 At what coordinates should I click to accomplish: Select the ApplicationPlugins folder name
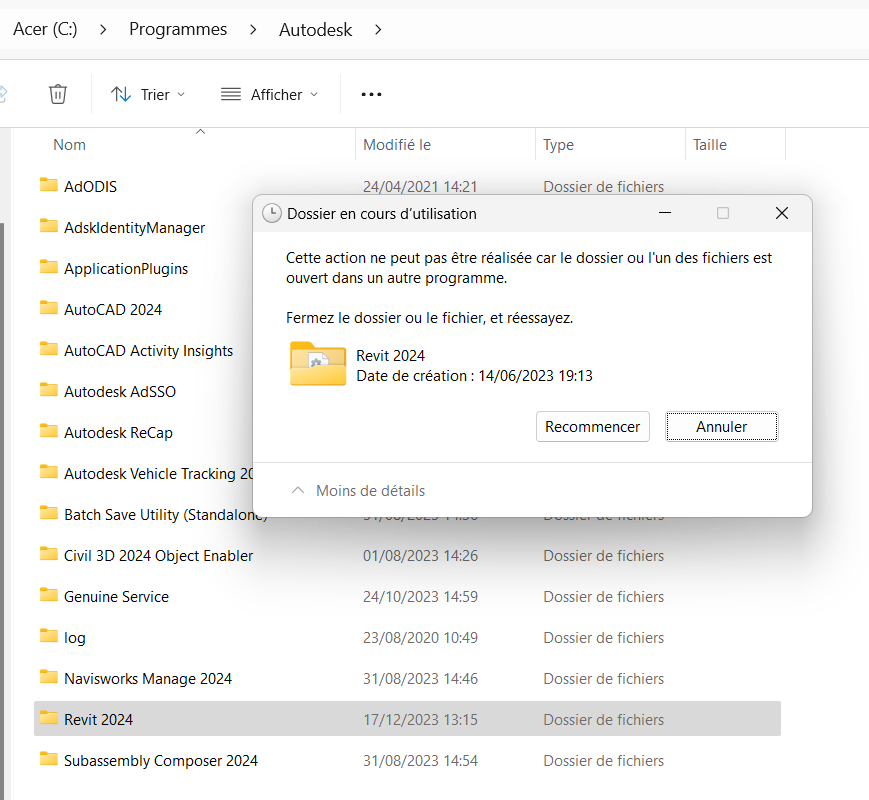(x=126, y=269)
